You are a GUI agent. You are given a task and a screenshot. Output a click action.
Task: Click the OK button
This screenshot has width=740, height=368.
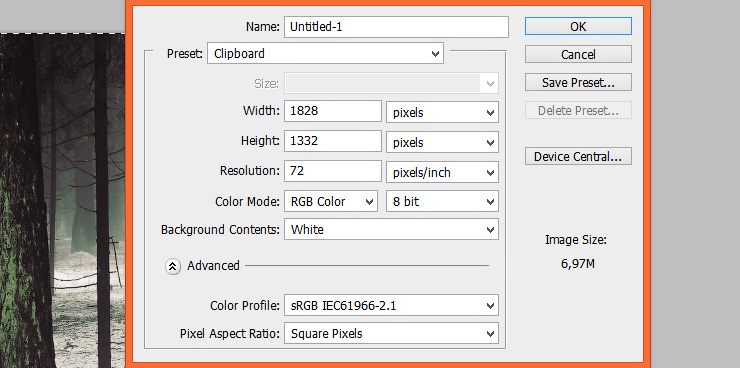tap(578, 26)
